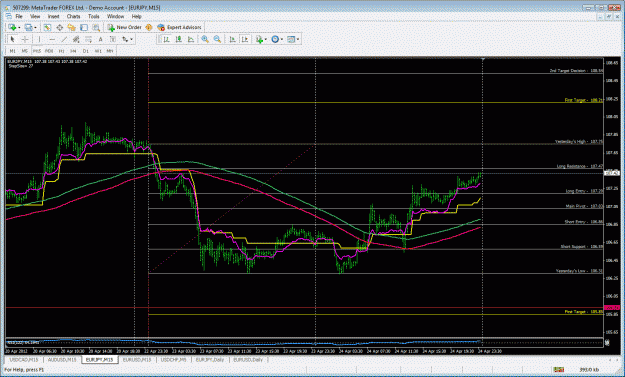Switch chart to H1 timeframe

61,51
